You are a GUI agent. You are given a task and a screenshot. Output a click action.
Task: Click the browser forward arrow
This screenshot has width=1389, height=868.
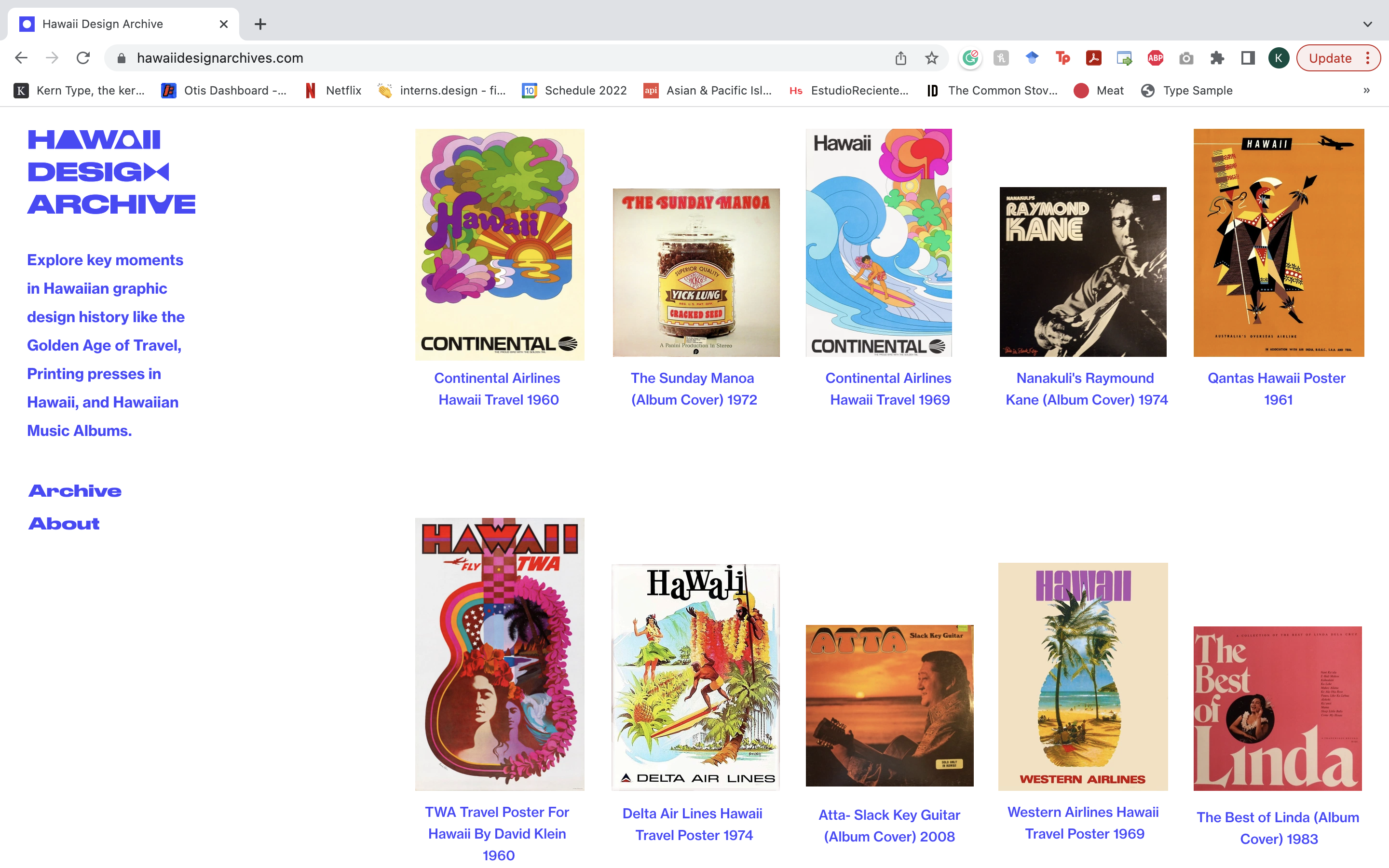tap(52, 58)
